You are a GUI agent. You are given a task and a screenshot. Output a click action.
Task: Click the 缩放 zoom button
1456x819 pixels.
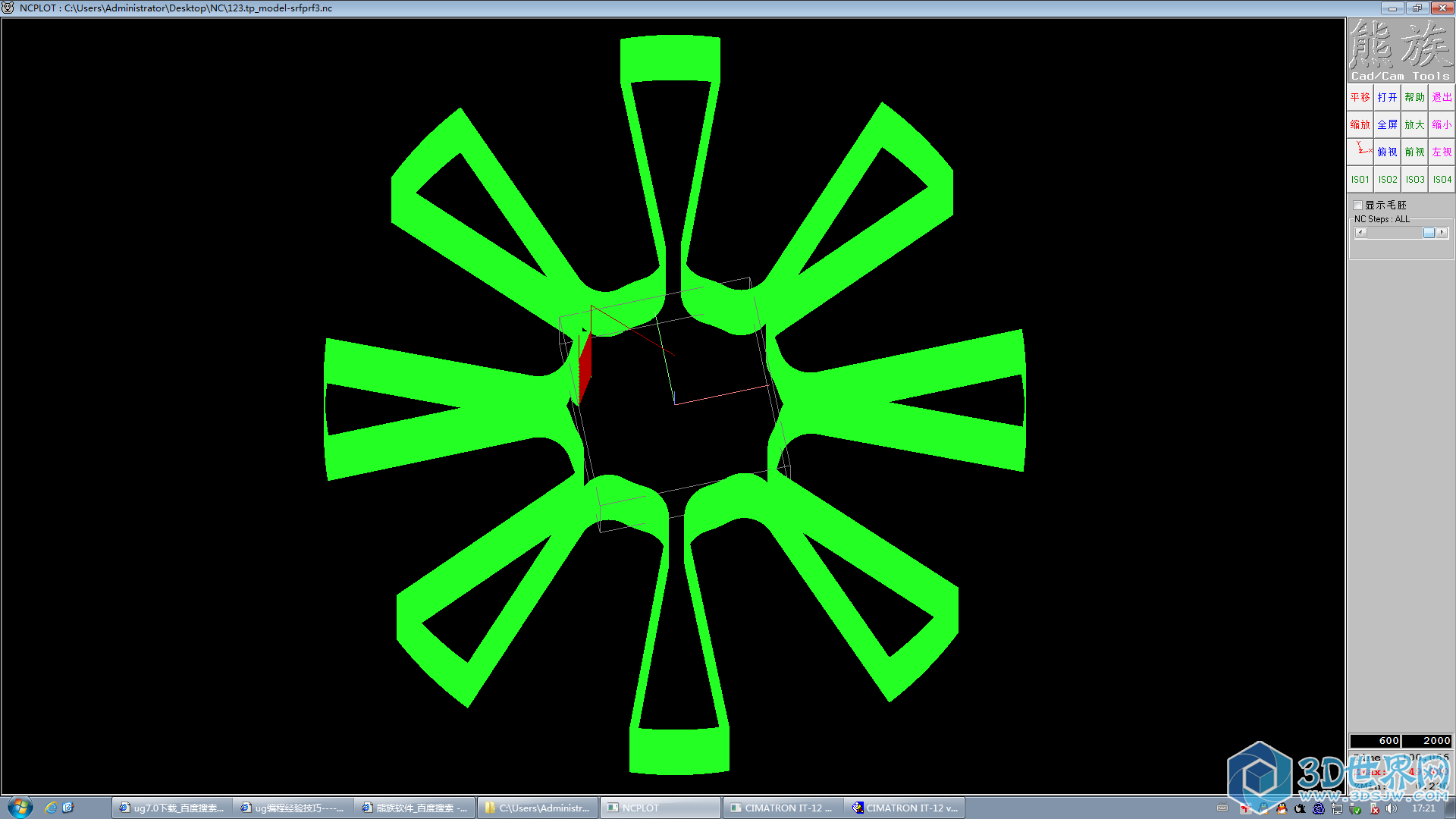1360,124
